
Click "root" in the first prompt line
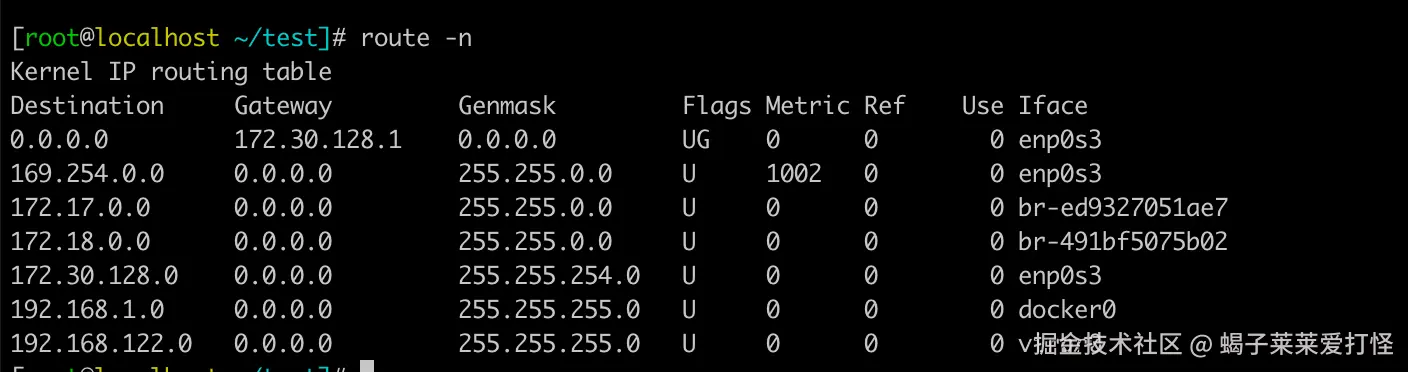click(x=52, y=38)
